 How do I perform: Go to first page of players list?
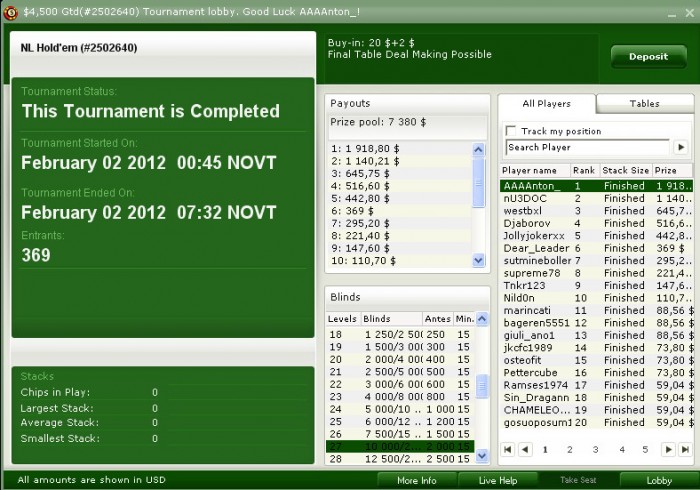tap(508, 449)
